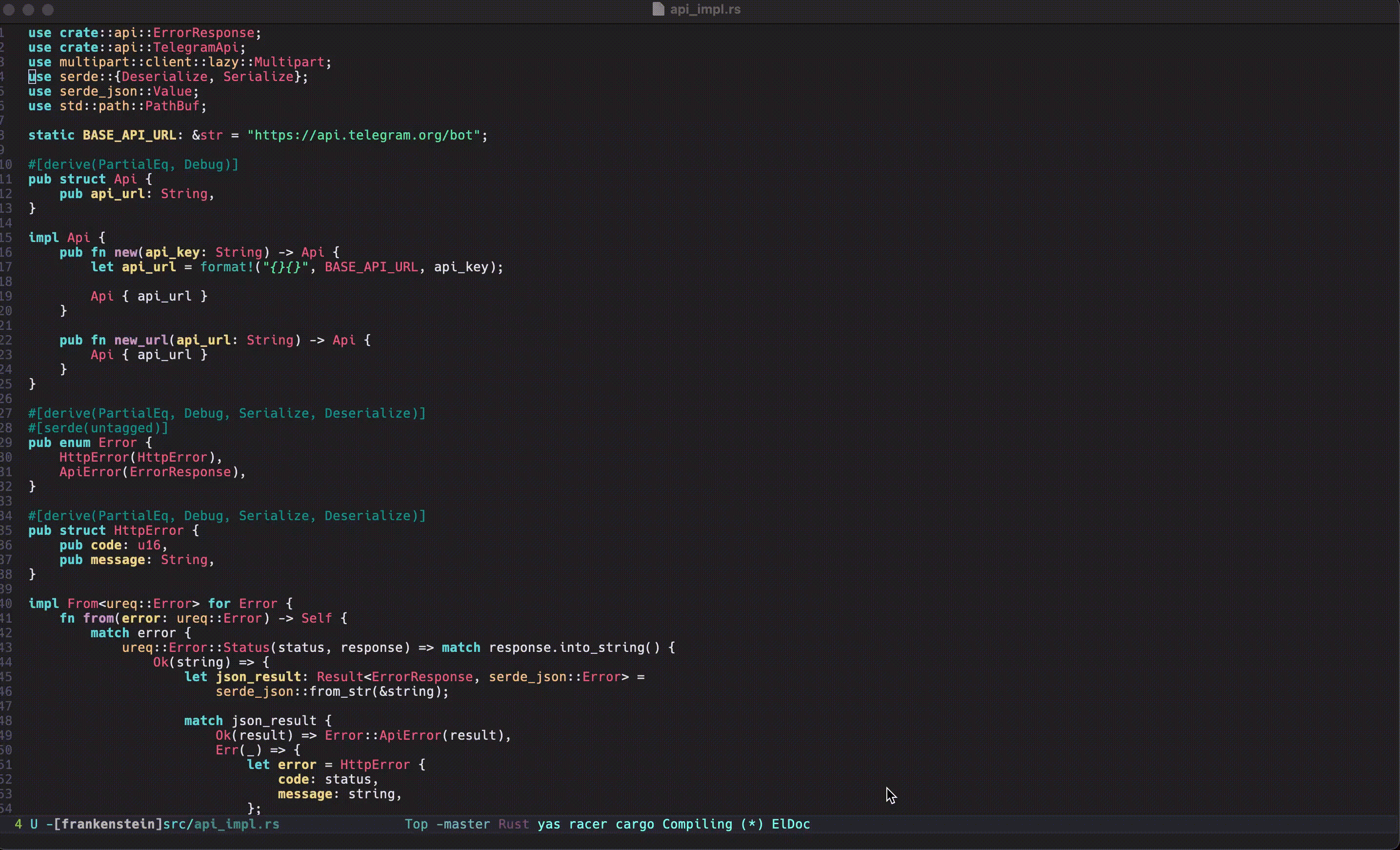Click the yellow minimize window button
Viewport: 1400px width, 850px height.
pos(28,10)
